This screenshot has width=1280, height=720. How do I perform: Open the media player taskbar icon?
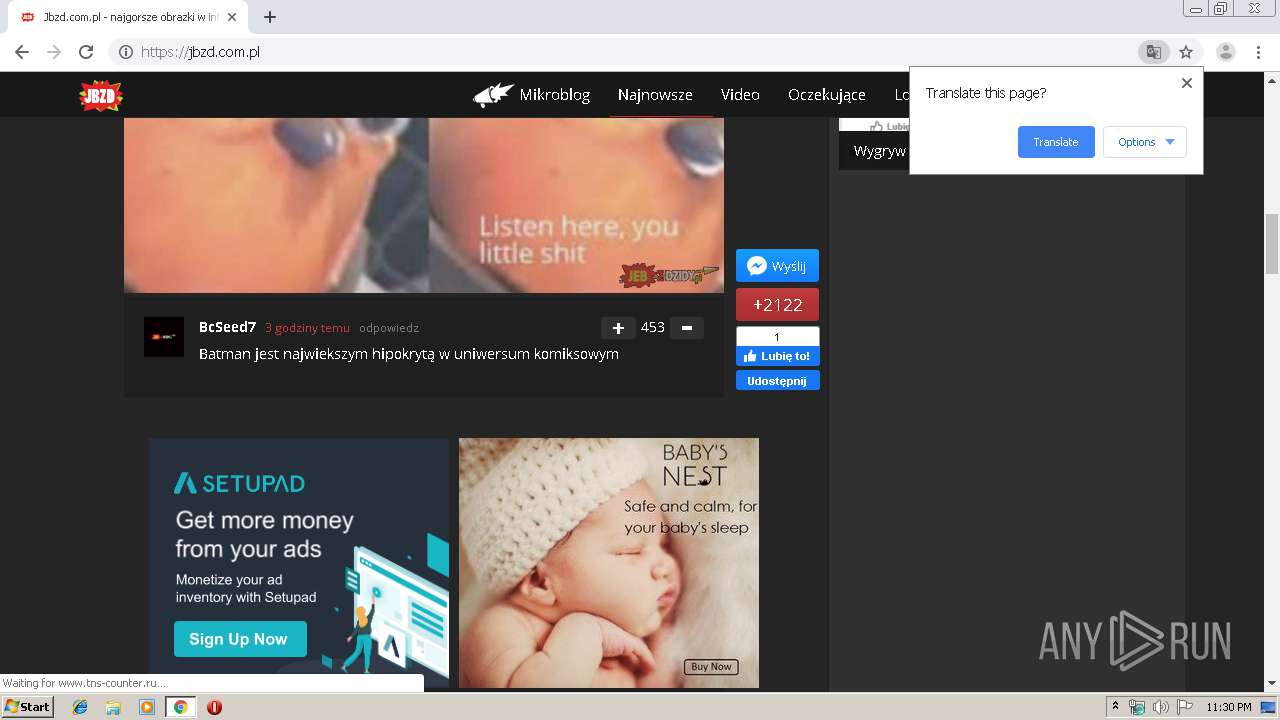tap(147, 707)
